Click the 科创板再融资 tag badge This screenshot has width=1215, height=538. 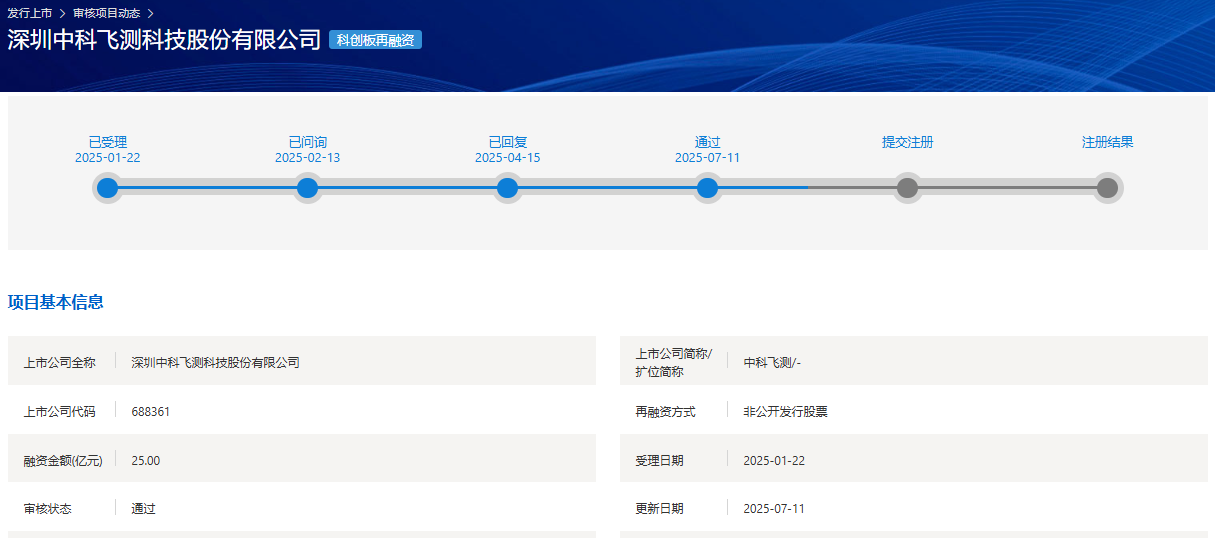(375, 40)
